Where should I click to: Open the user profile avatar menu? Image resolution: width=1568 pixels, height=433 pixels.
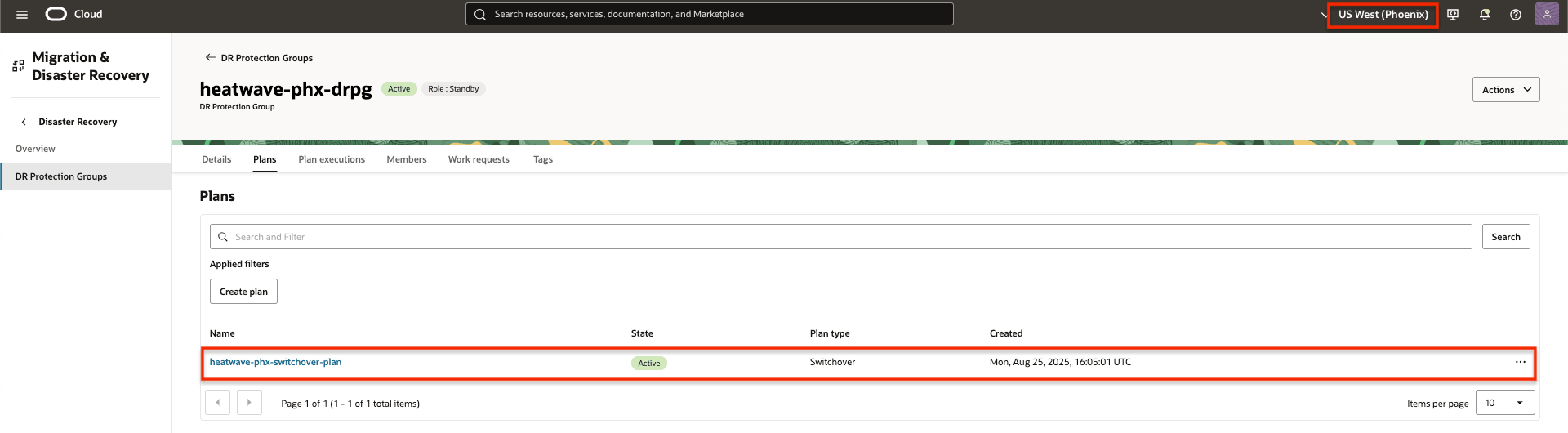[1547, 14]
